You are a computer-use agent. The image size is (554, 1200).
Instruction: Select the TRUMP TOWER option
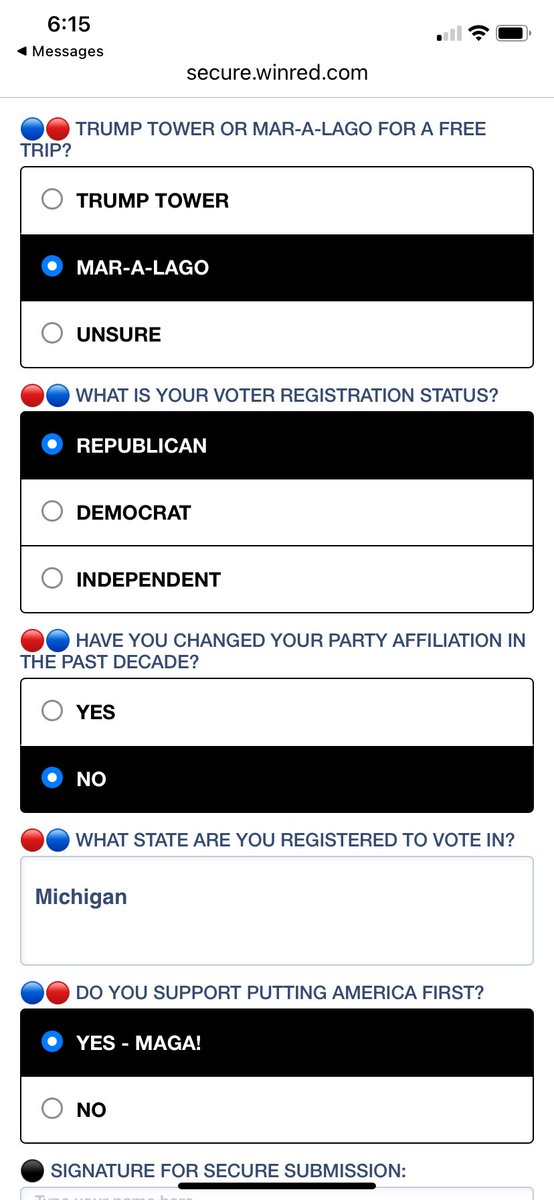[277, 200]
